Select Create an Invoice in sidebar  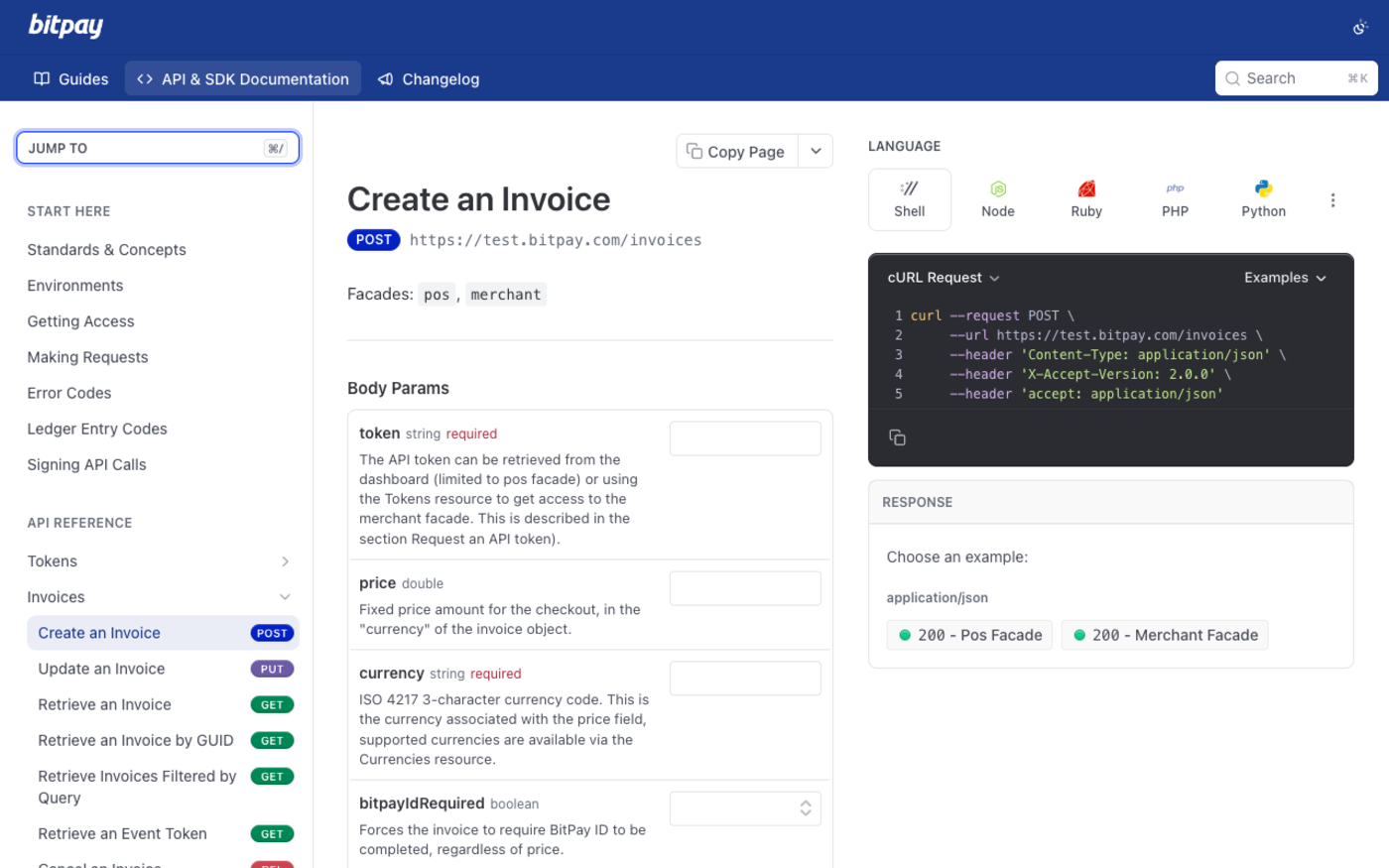163,633
